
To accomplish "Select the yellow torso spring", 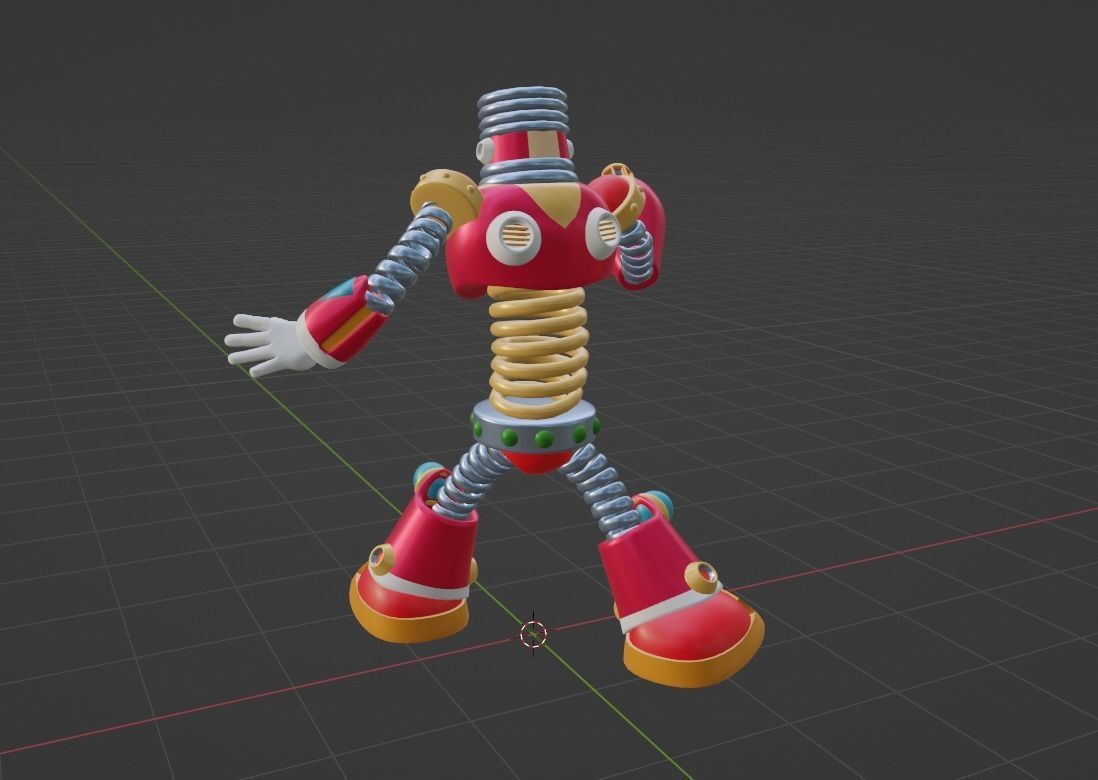I will (538, 350).
